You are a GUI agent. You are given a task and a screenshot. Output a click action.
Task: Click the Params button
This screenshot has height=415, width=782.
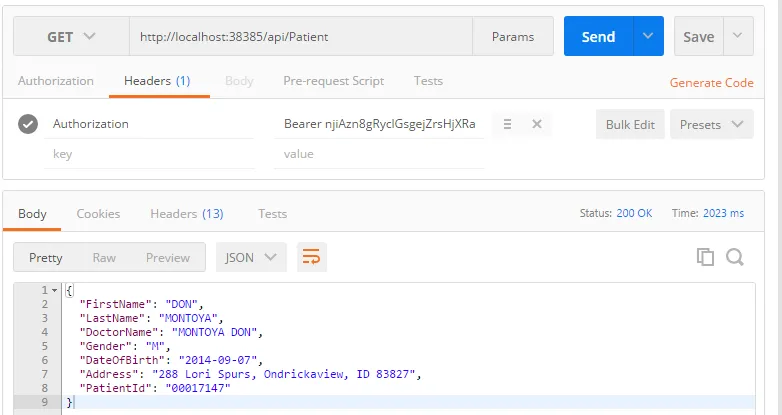pyautogui.click(x=513, y=37)
